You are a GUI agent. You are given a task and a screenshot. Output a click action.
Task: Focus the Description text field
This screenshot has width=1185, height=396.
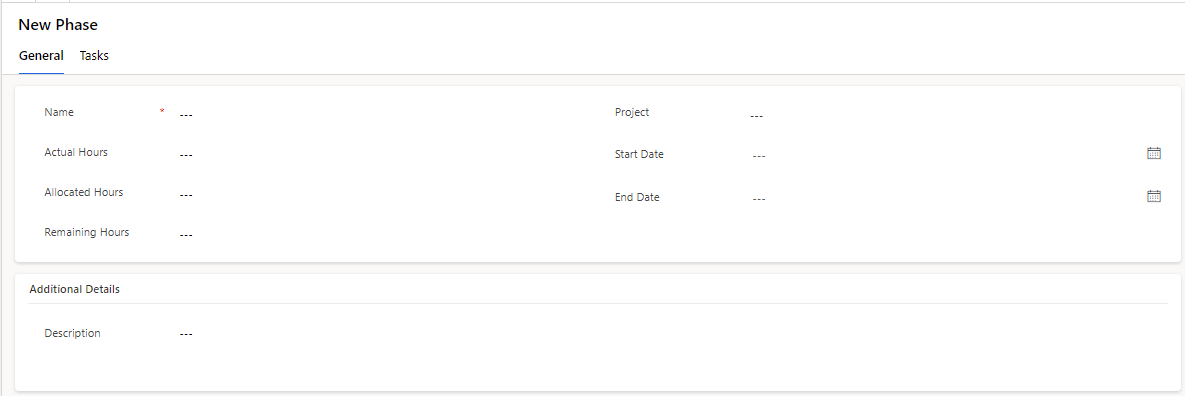671,333
